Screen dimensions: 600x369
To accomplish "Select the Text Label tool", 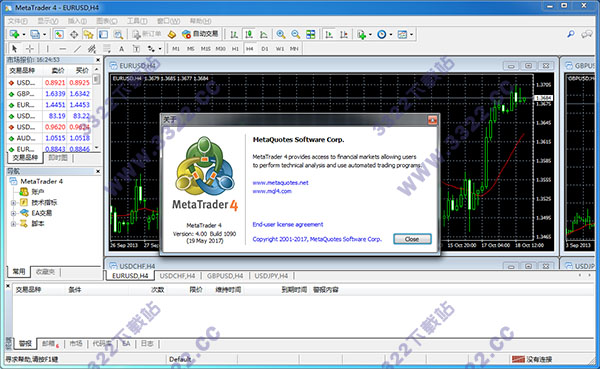I will 136,49.
